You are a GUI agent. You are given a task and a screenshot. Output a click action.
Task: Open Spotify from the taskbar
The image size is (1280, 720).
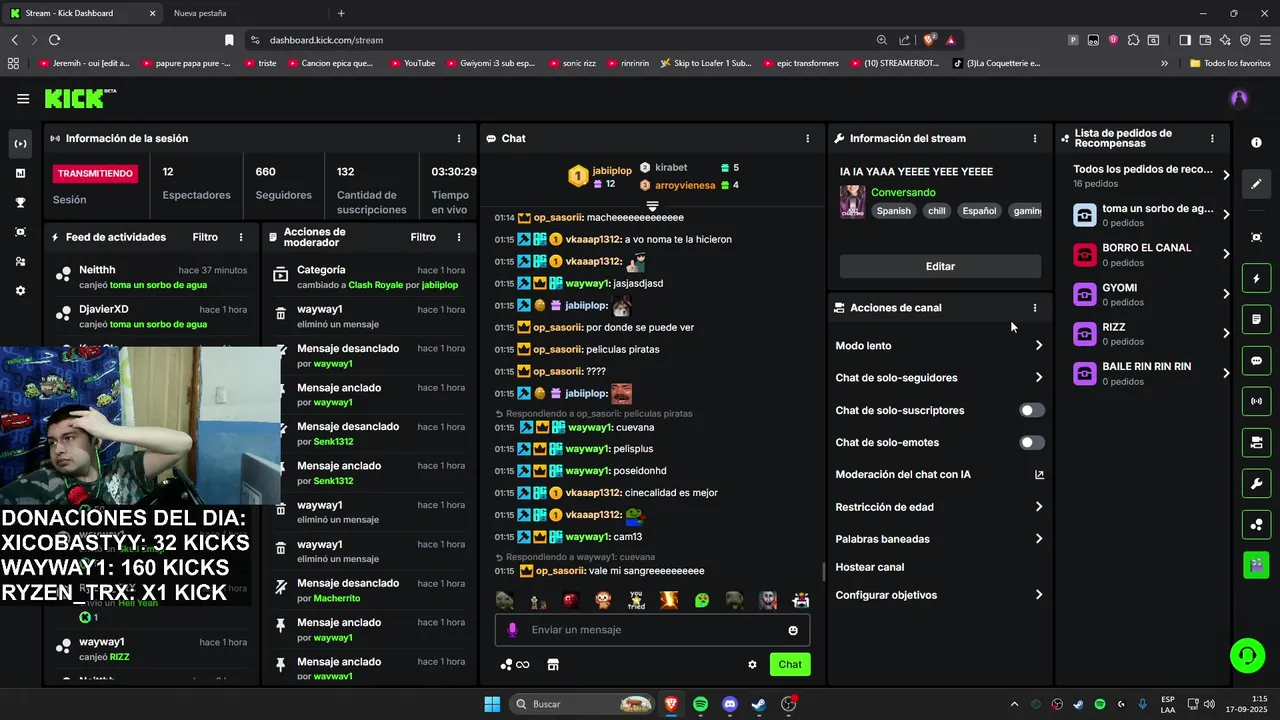point(700,704)
